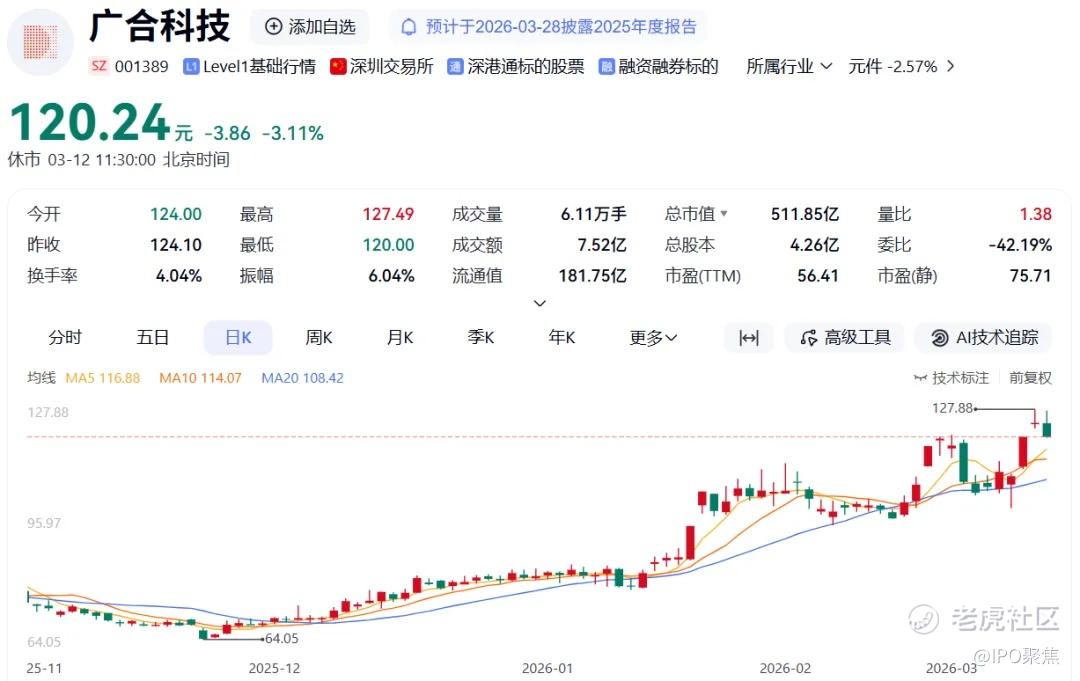Click the 成交量 value 6.11万手
The width and height of the screenshot is (1080, 681).
594,214
